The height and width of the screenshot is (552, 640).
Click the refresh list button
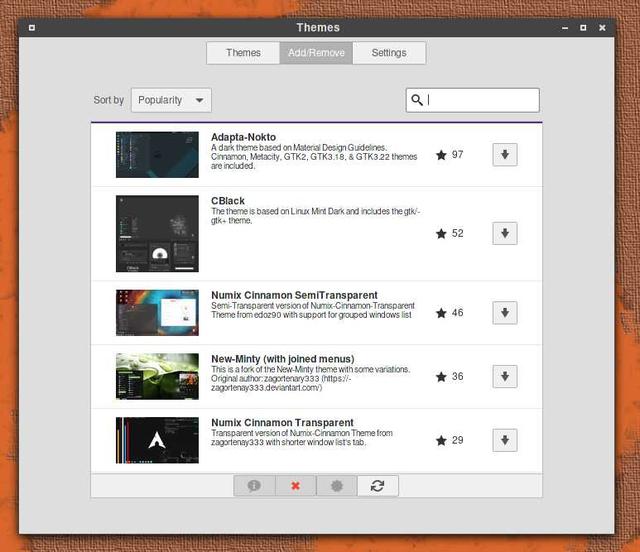click(378, 486)
